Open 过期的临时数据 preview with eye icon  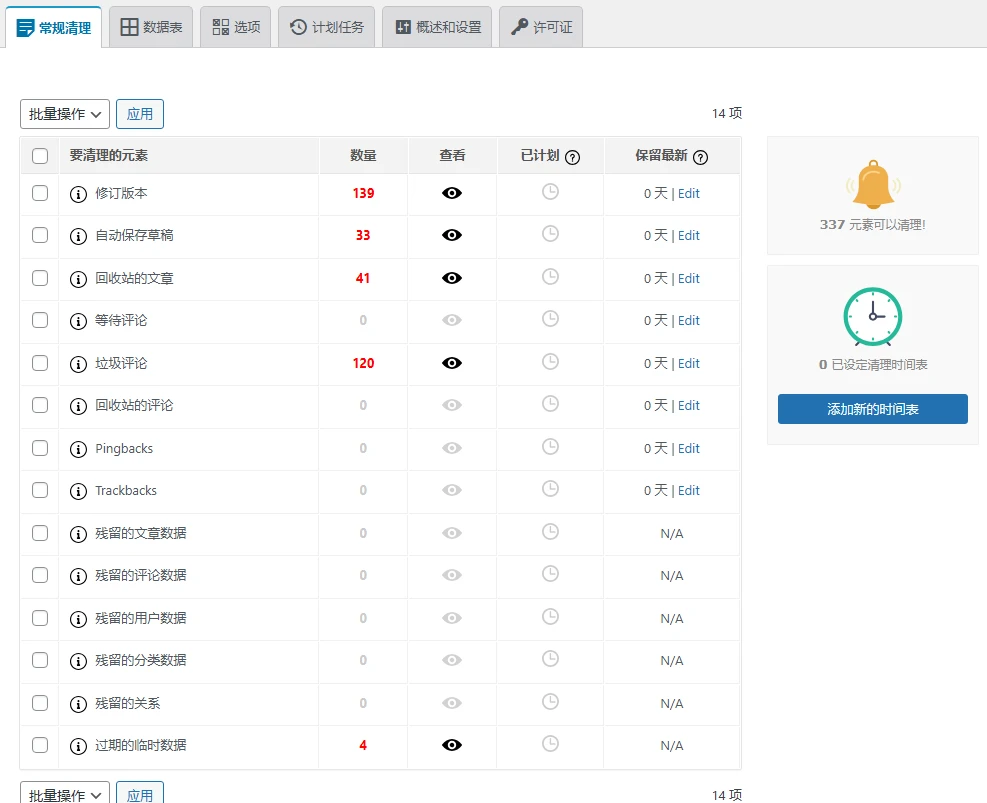coord(451,744)
